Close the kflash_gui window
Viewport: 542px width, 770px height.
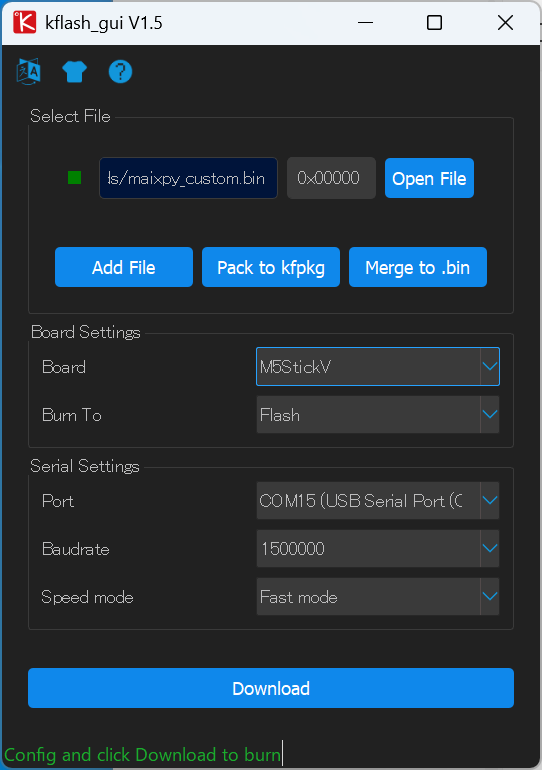coord(505,23)
